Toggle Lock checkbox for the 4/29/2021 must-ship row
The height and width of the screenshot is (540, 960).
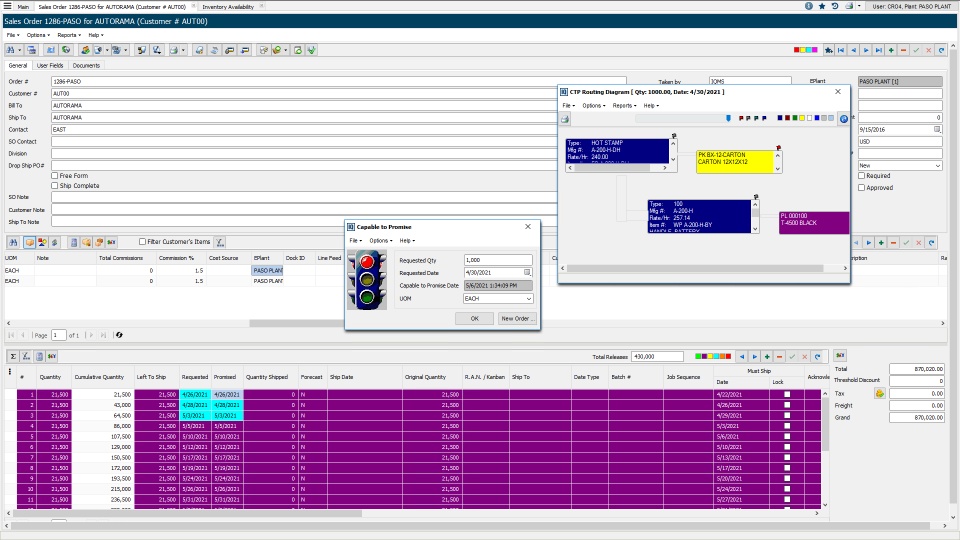pyautogui.click(x=787, y=415)
